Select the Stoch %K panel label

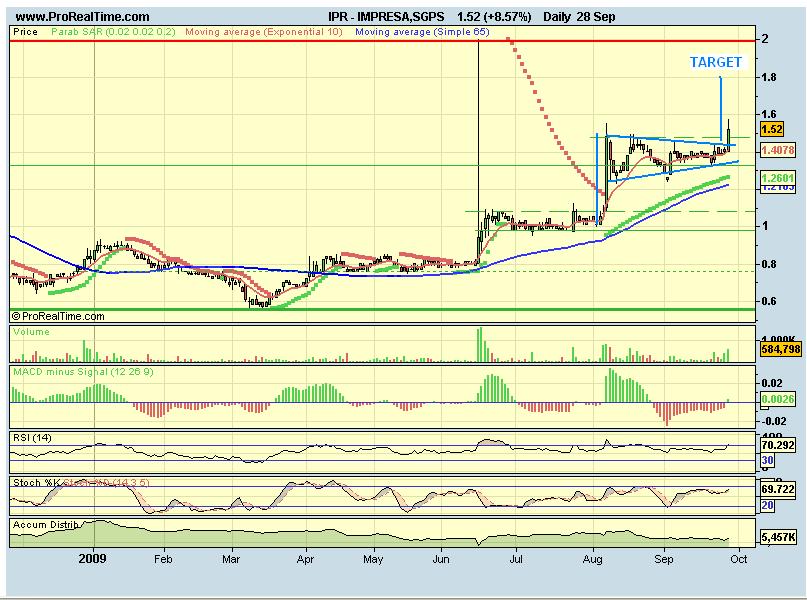click(37, 483)
